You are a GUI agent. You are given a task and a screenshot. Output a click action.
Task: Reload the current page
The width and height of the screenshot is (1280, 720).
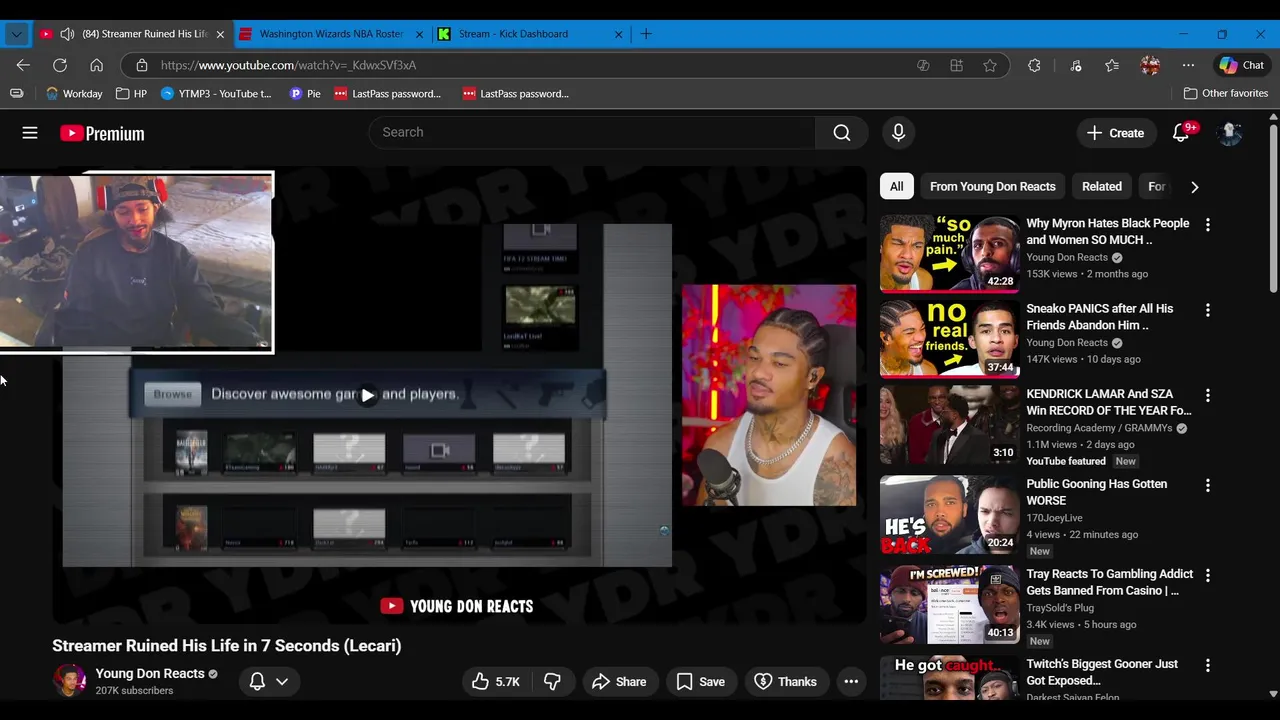click(60, 65)
